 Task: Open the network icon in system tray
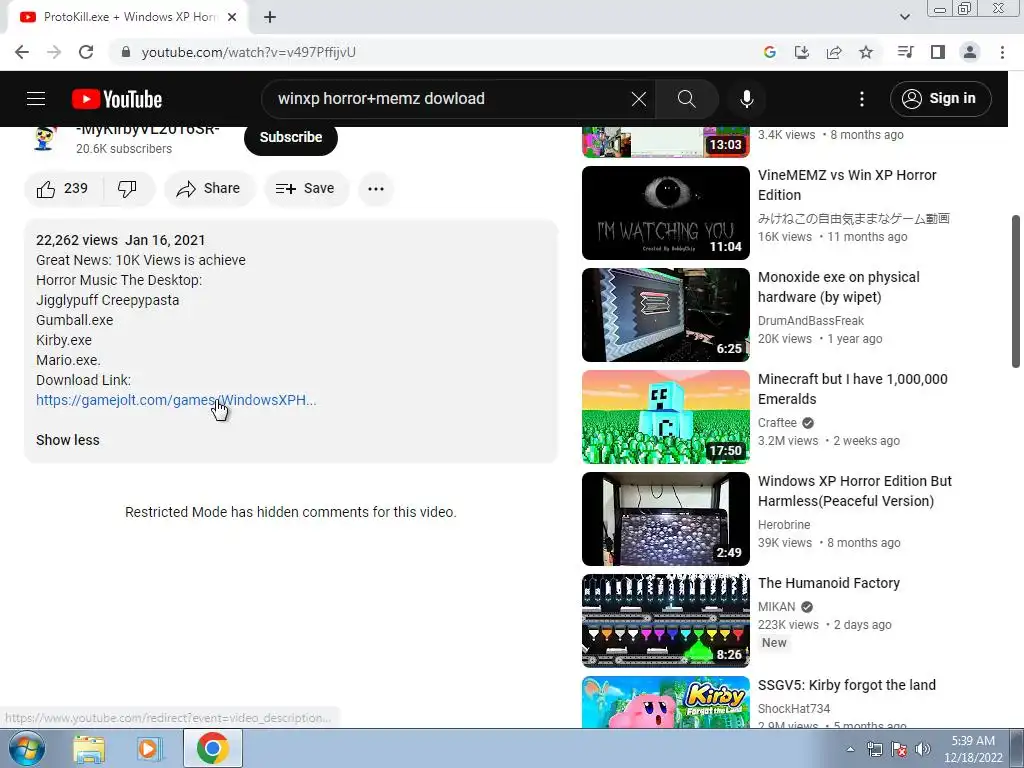[x=874, y=749]
